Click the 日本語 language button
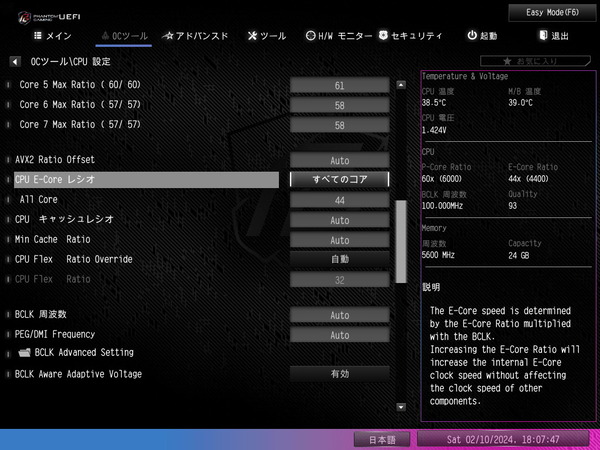Screen dimensions: 600x450 pyautogui.click(x=383, y=439)
